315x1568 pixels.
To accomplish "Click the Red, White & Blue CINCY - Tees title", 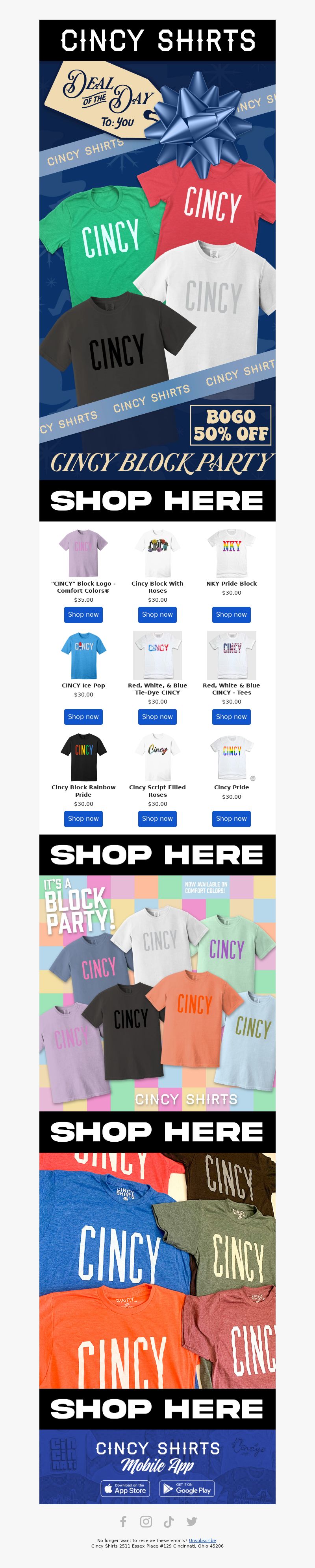I will pyautogui.click(x=232, y=689).
